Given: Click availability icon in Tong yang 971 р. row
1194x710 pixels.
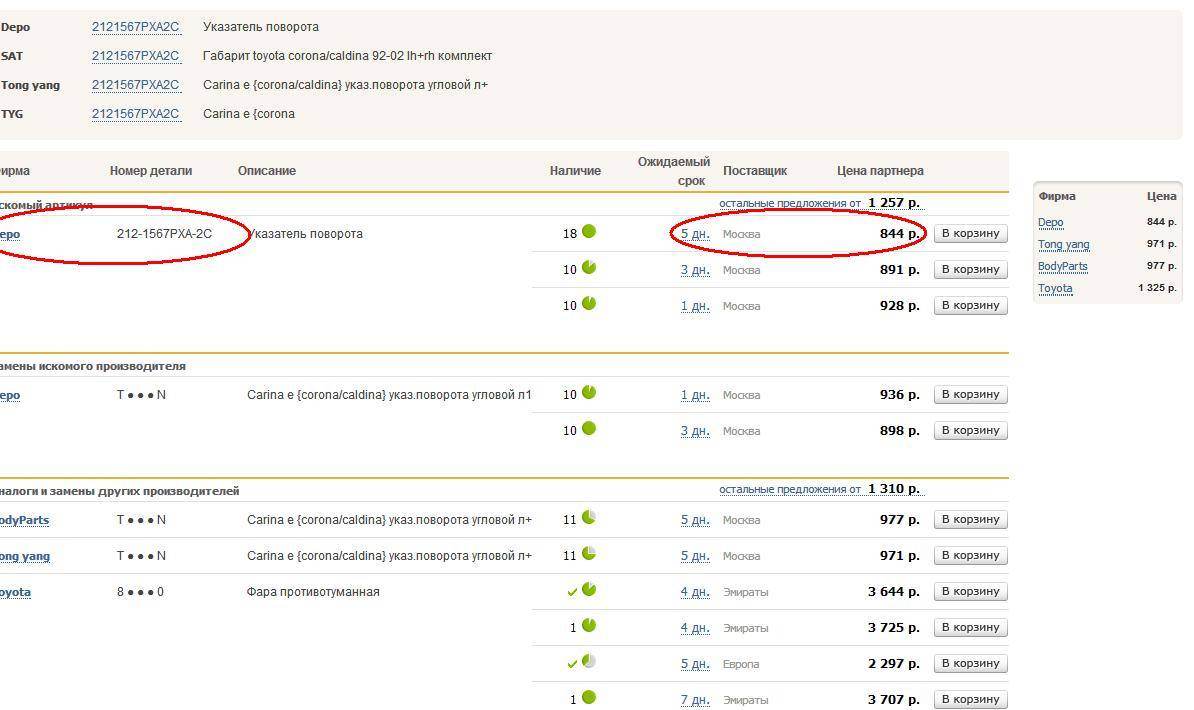Looking at the screenshot, I should point(589,554).
